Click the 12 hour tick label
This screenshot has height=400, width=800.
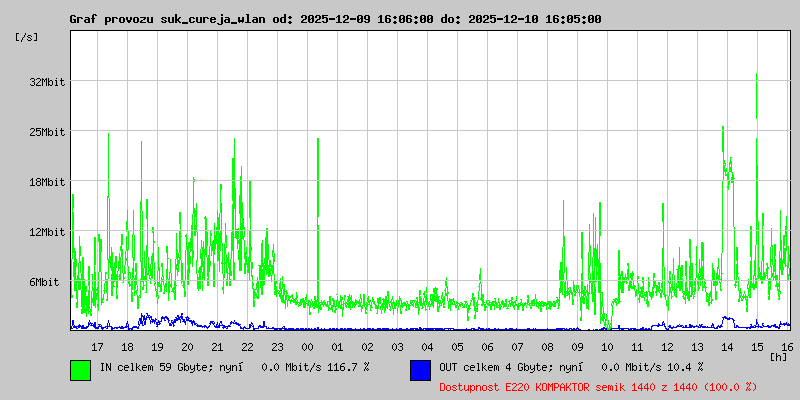coord(667,347)
